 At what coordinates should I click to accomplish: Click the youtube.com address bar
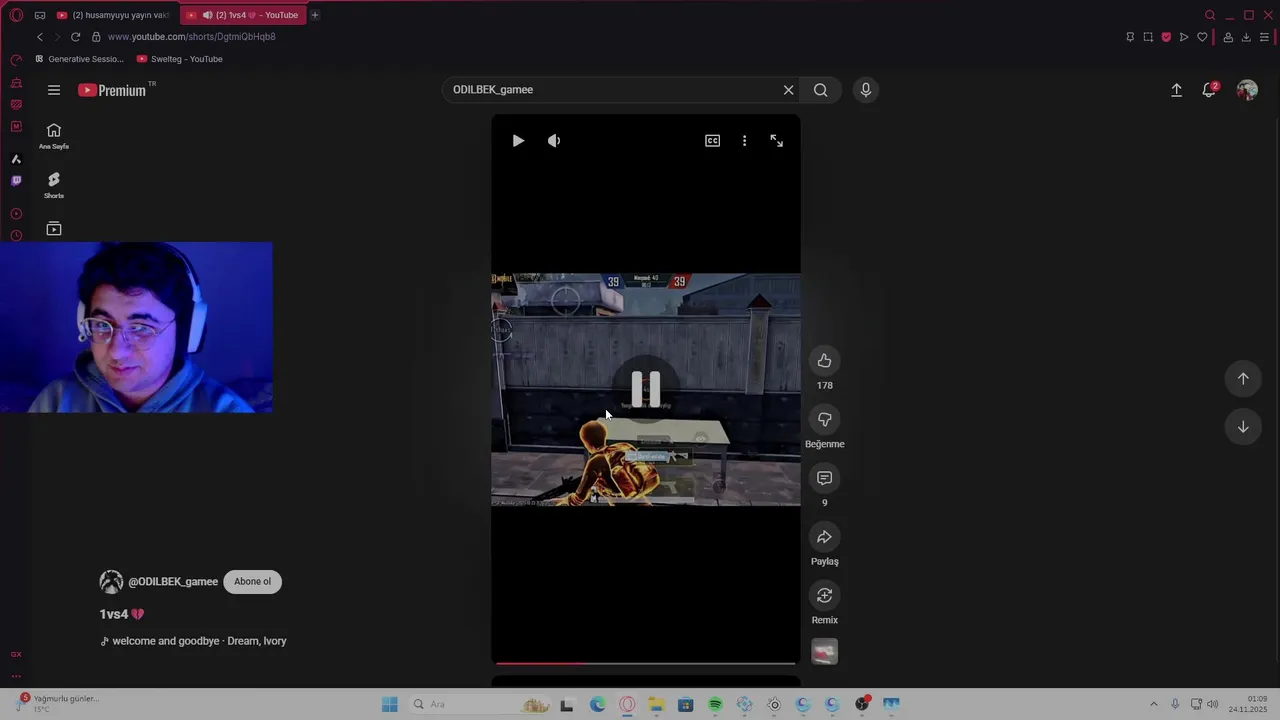(191, 37)
